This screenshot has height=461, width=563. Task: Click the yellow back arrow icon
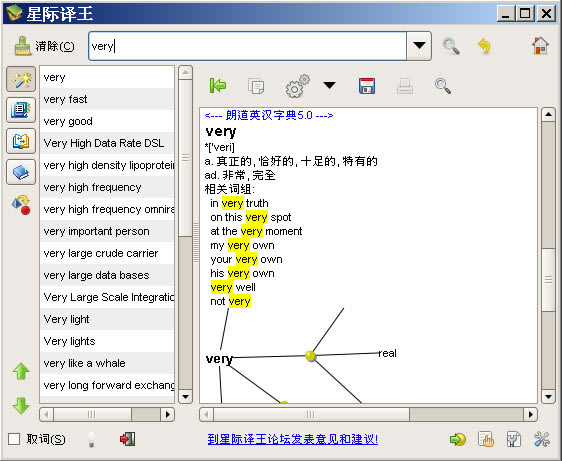tap(485, 46)
